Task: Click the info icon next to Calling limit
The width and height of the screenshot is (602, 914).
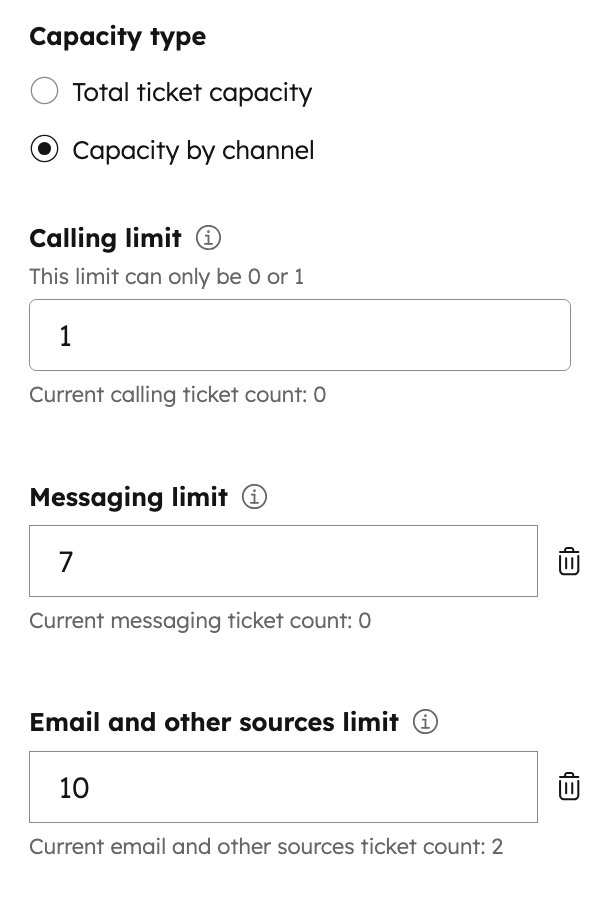Action: point(208,238)
